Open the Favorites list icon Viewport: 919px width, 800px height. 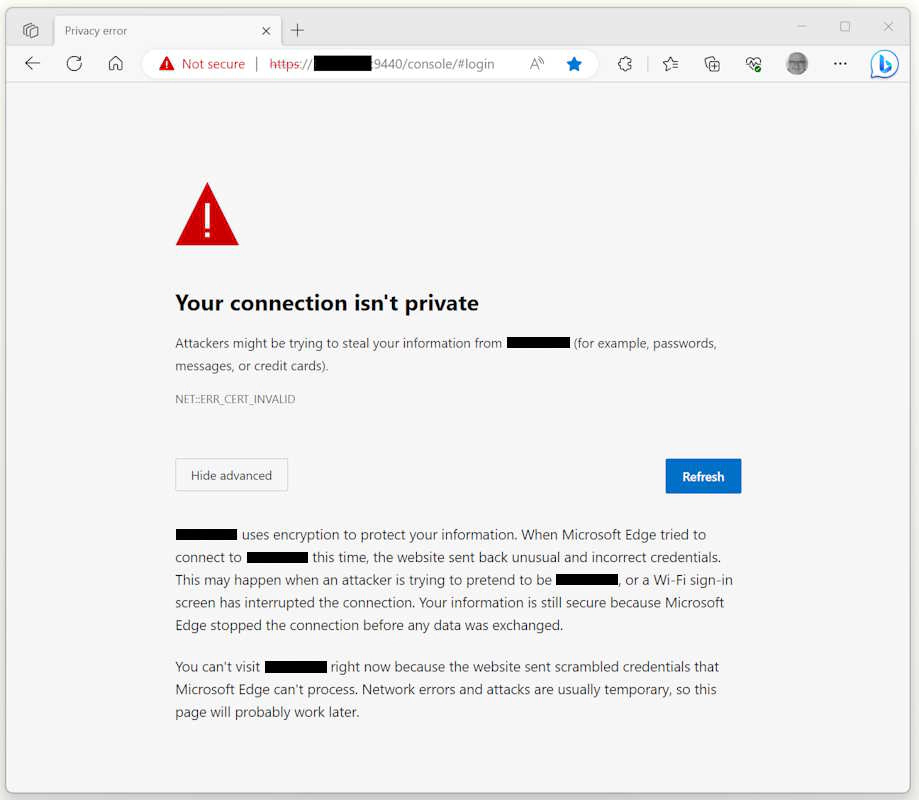tap(670, 64)
